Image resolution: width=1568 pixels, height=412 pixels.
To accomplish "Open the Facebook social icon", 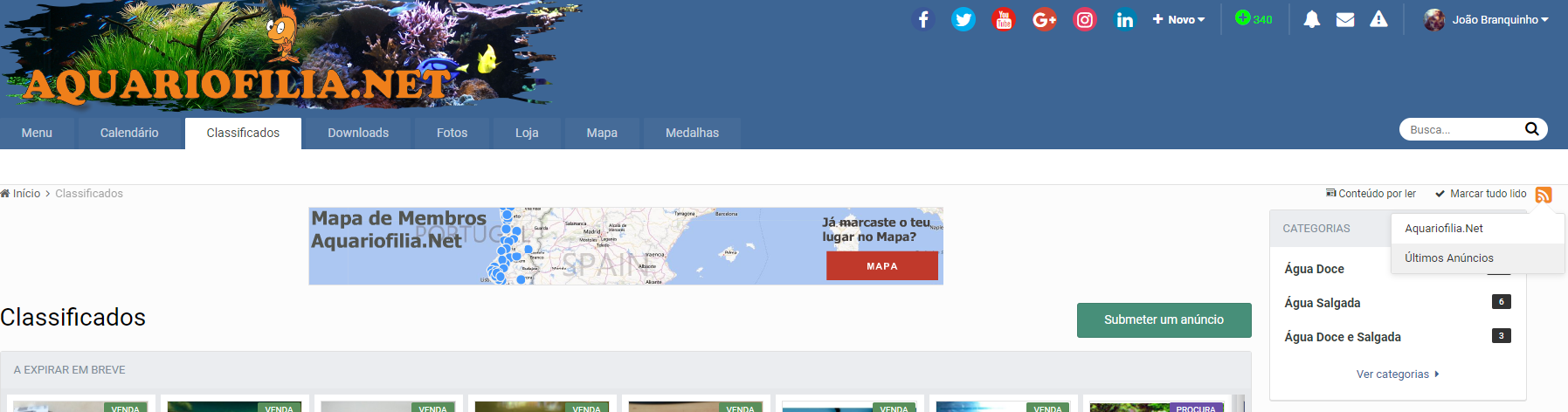I will point(923,19).
